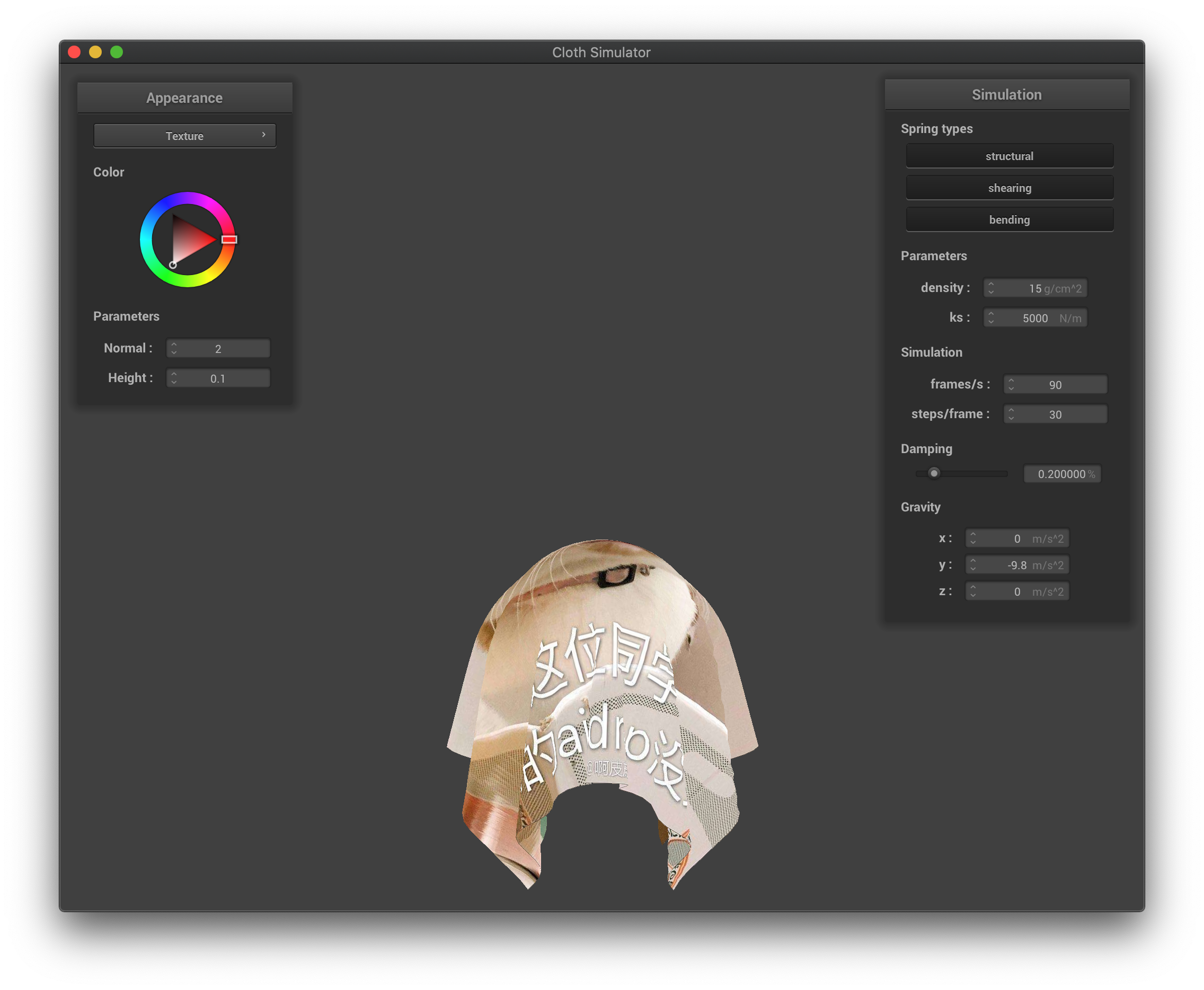
Task: Click inside the color wheel triangle
Action: coord(188,240)
